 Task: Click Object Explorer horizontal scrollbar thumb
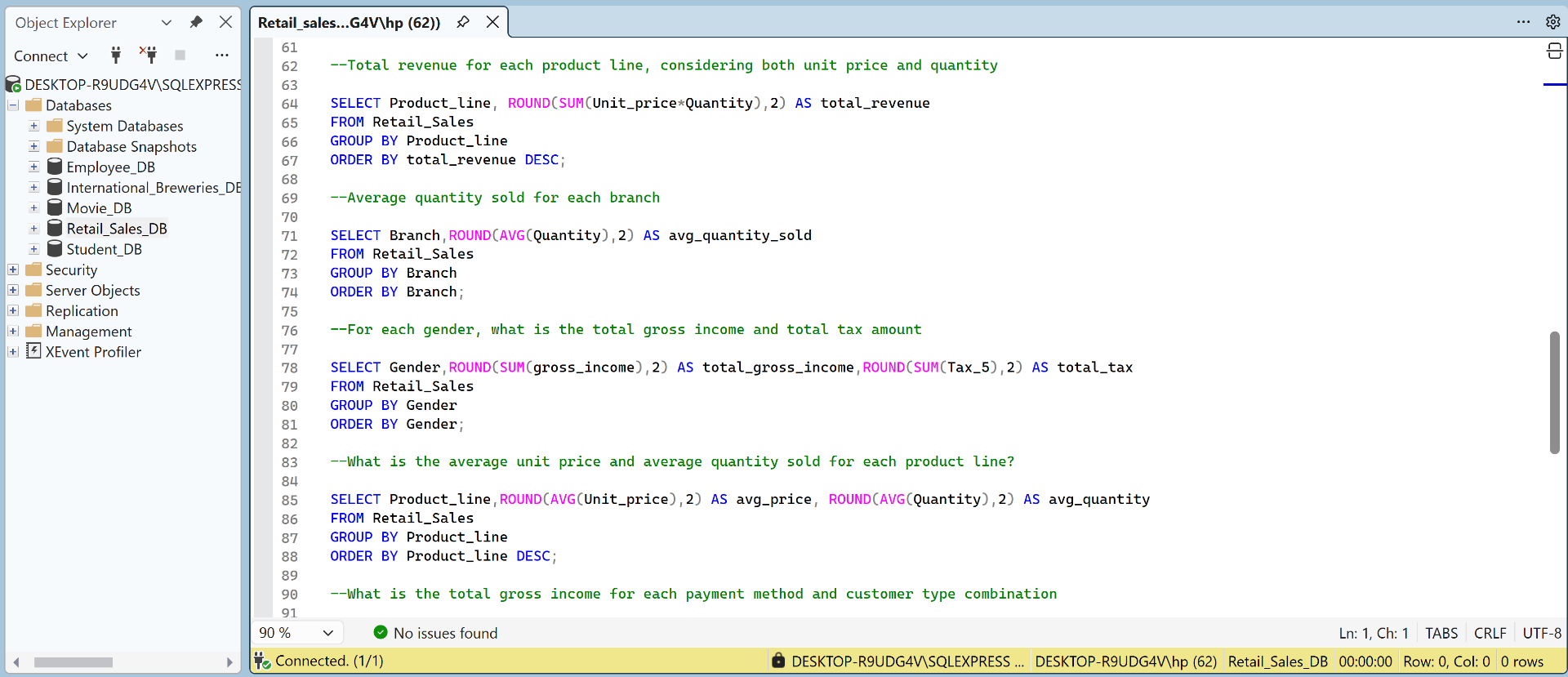[73, 662]
